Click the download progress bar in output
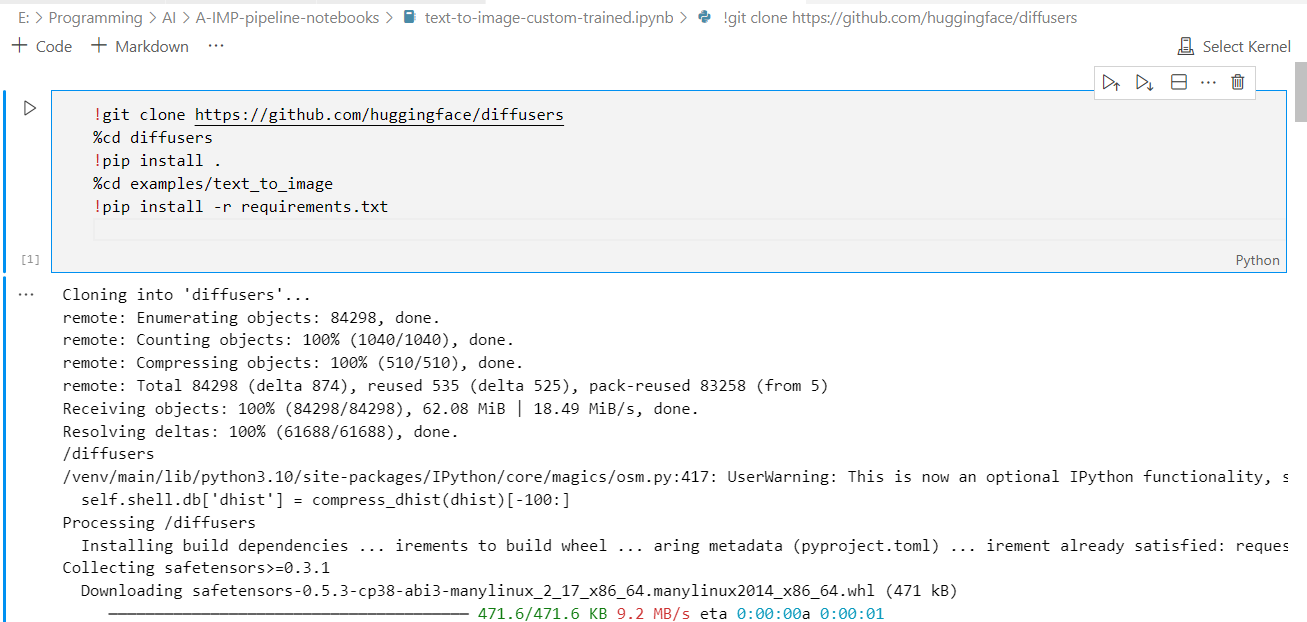 click(x=288, y=614)
